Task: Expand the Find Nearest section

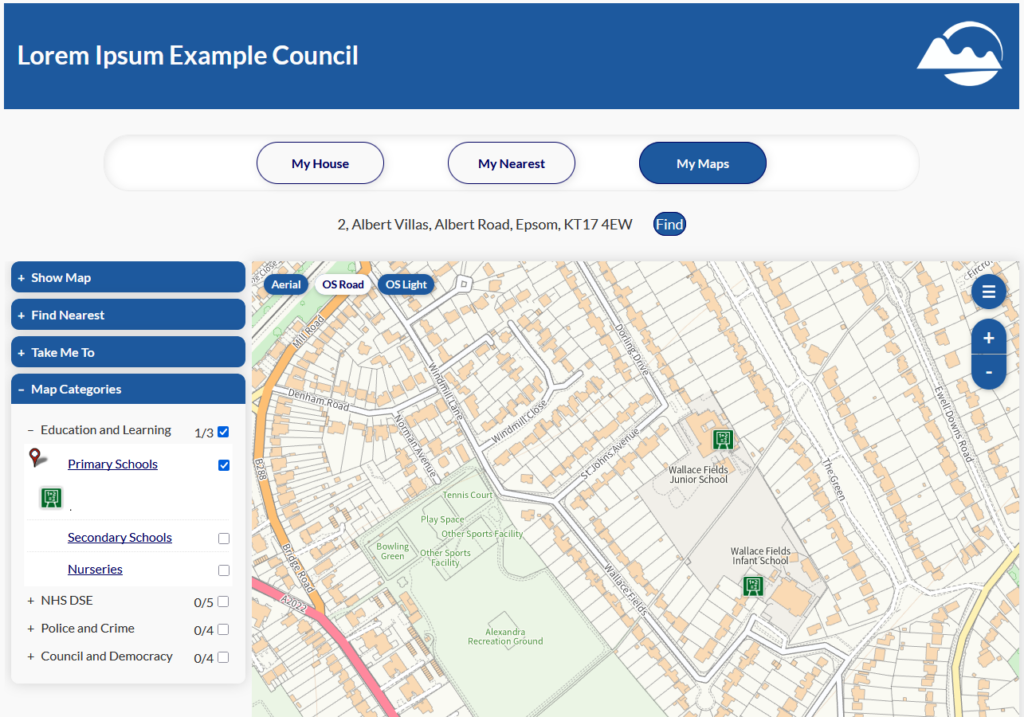Action: (x=128, y=315)
